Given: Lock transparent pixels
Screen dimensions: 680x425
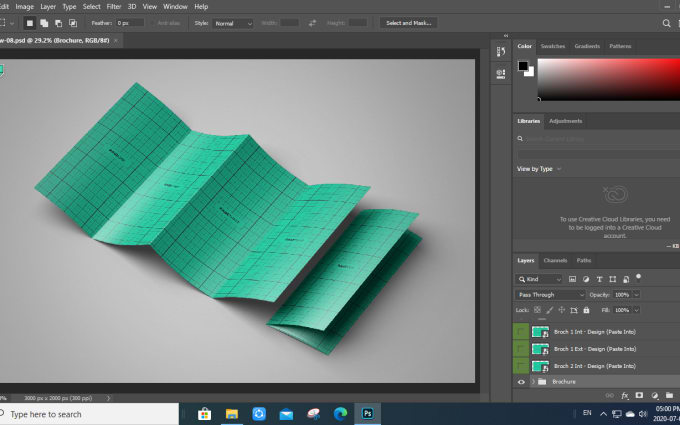Looking at the screenshot, I should 537,310.
